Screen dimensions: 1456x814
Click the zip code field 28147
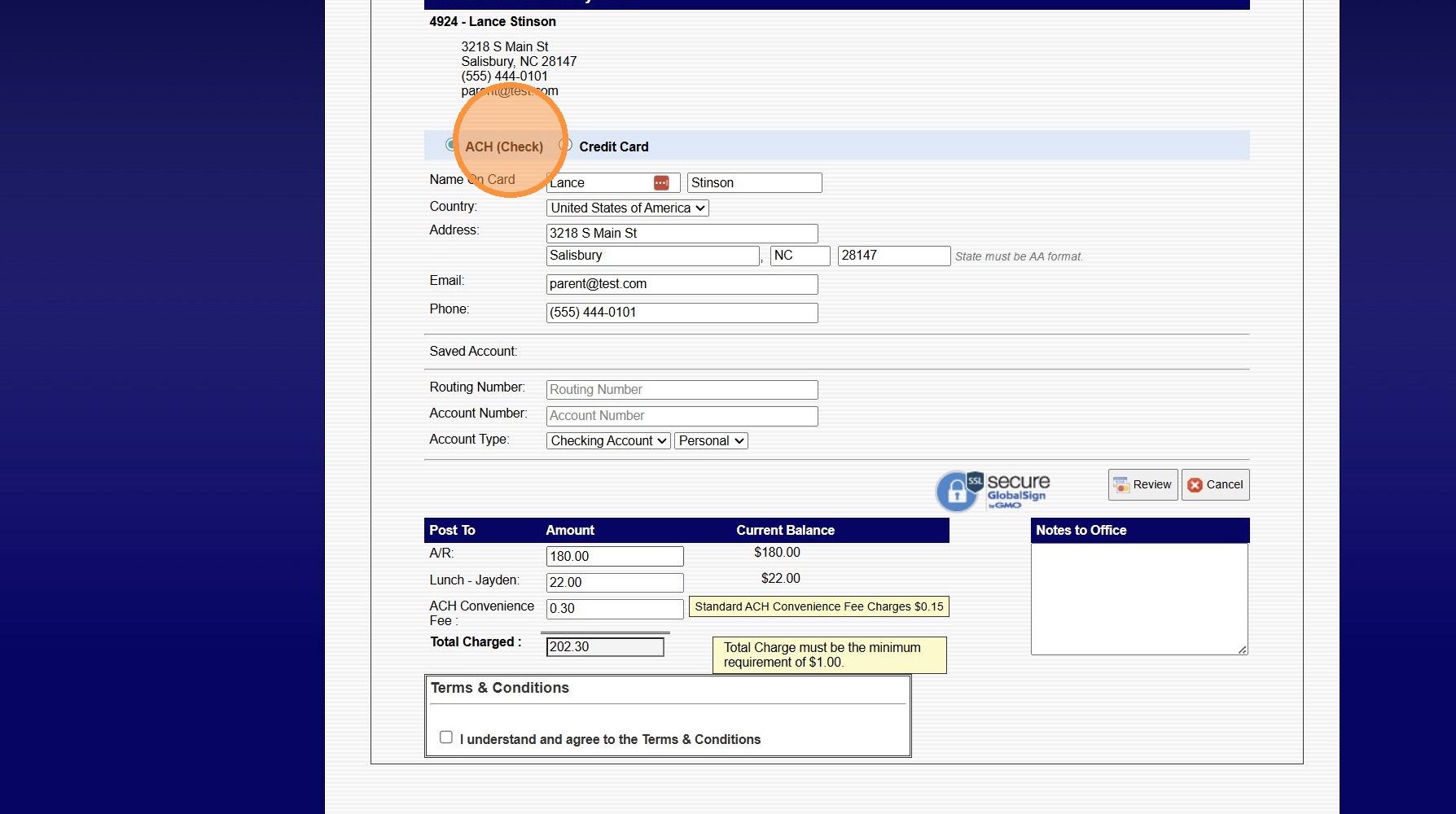tap(894, 256)
